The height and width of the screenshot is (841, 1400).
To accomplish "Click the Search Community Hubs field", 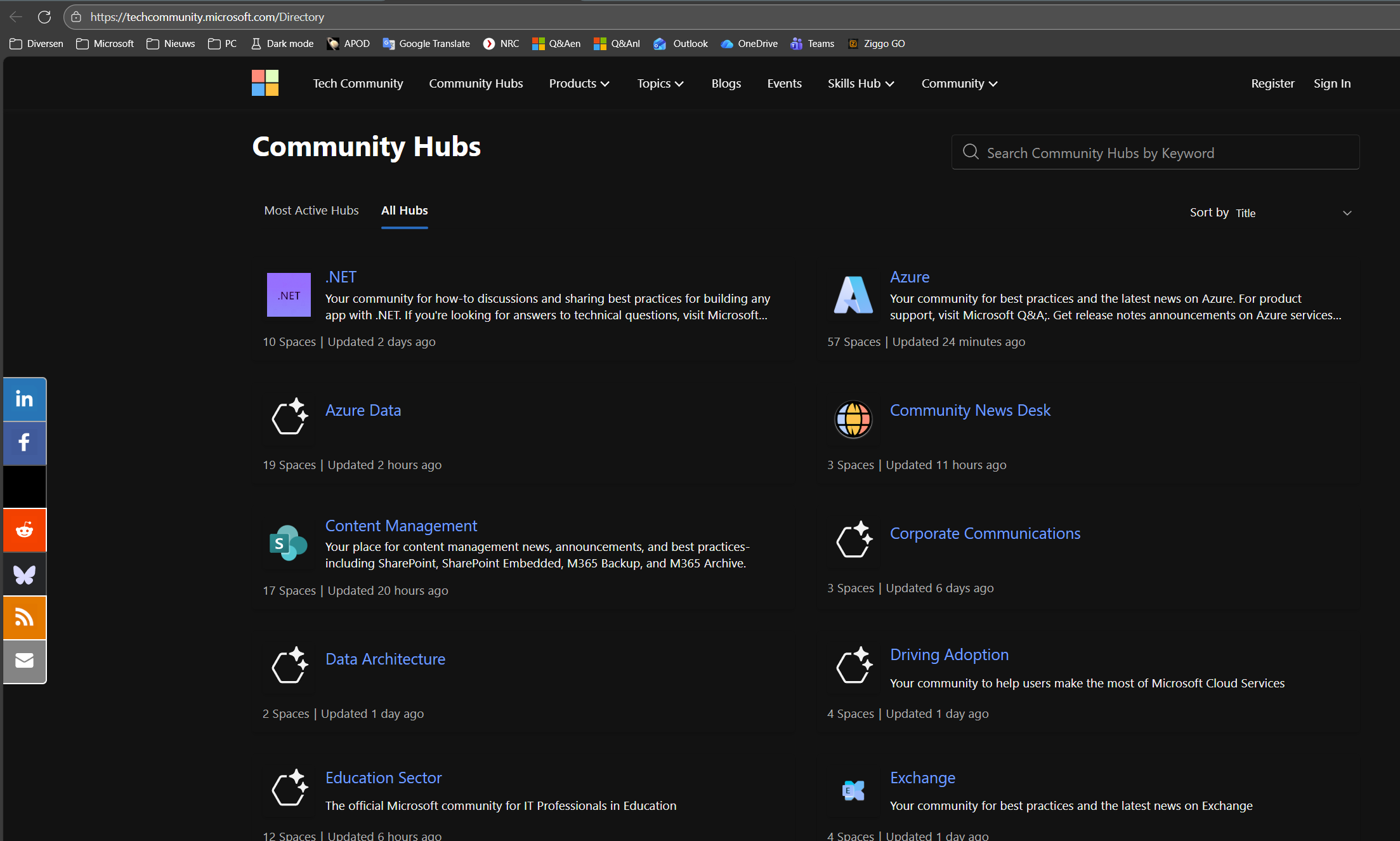I will pyautogui.click(x=1155, y=153).
